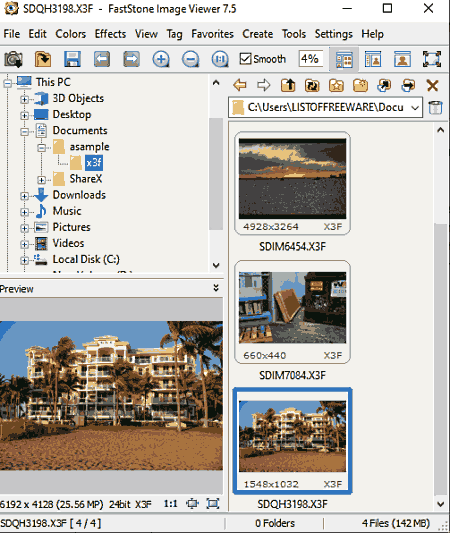The width and height of the screenshot is (450, 533).
Task: Expand the Downloads tree node
Action: pyautogui.click(x=24, y=196)
